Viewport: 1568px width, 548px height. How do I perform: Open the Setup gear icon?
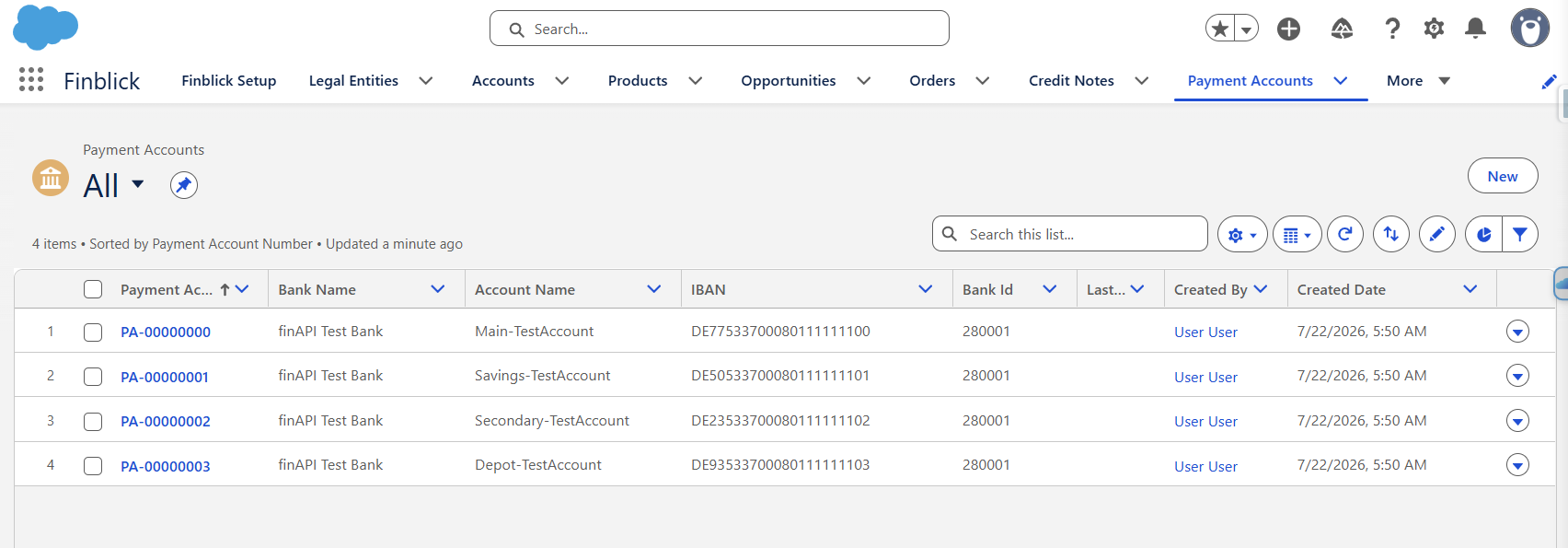pos(1434,29)
